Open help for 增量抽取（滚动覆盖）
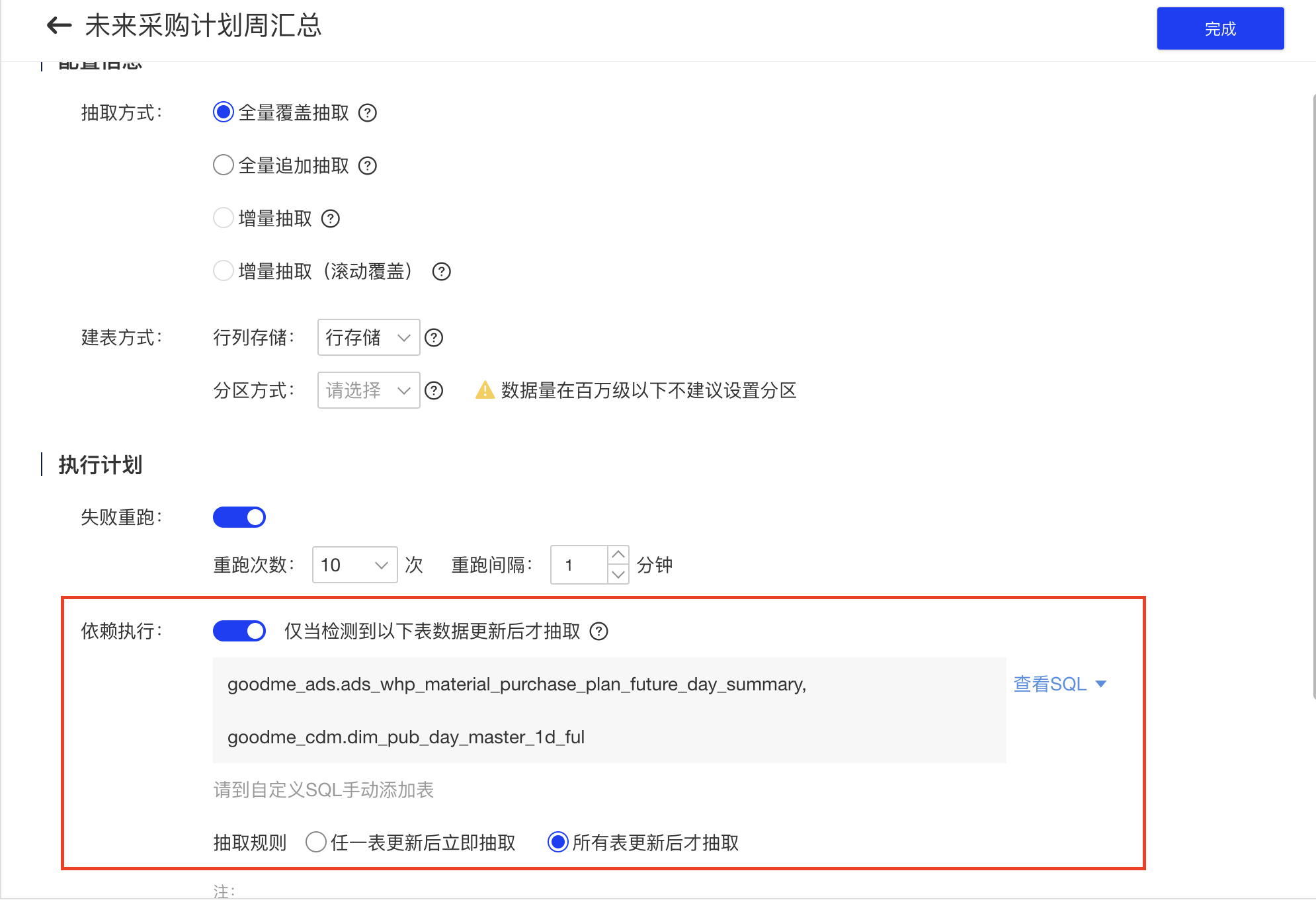 pos(441,271)
